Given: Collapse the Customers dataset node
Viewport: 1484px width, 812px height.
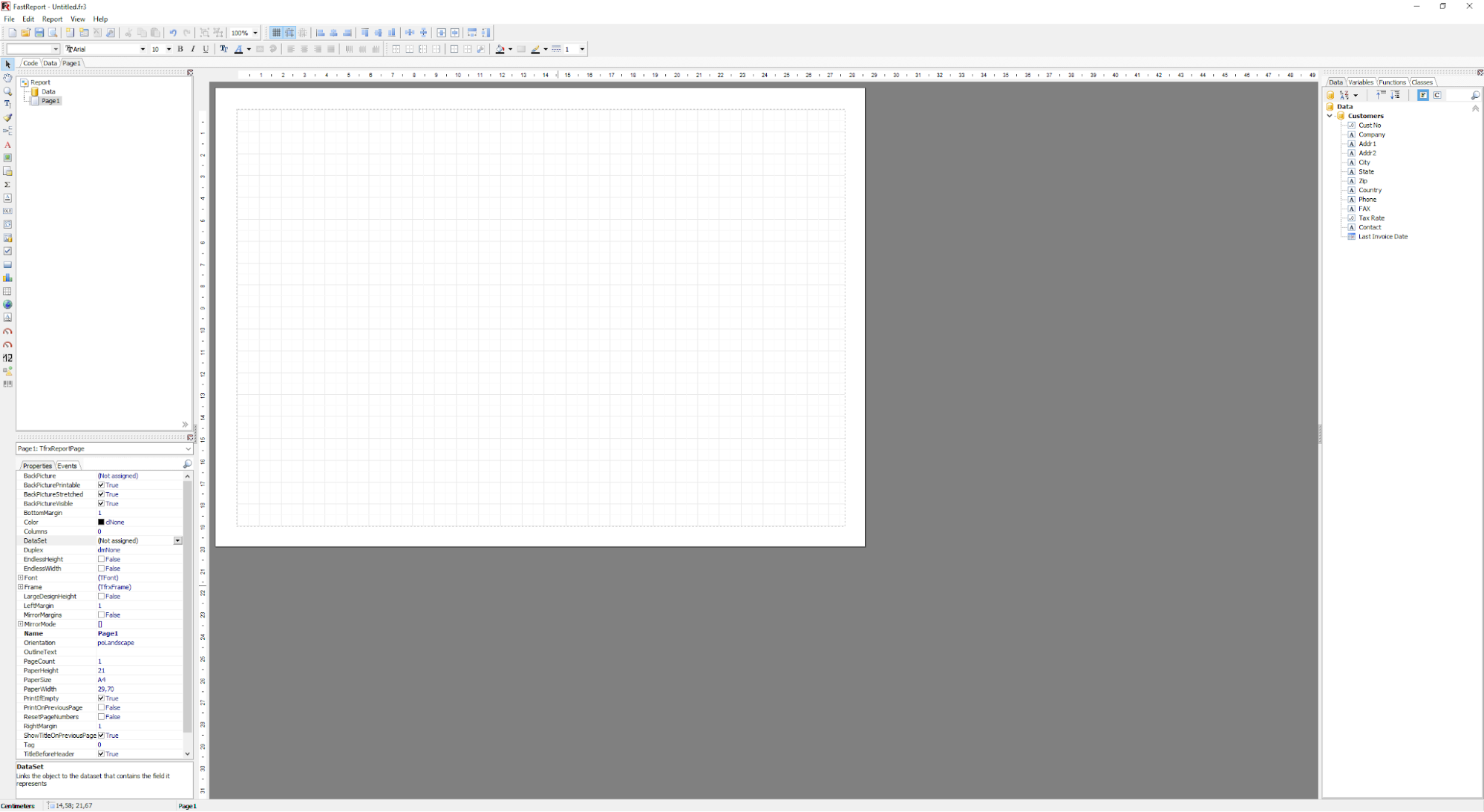Looking at the screenshot, I should pos(1330,116).
